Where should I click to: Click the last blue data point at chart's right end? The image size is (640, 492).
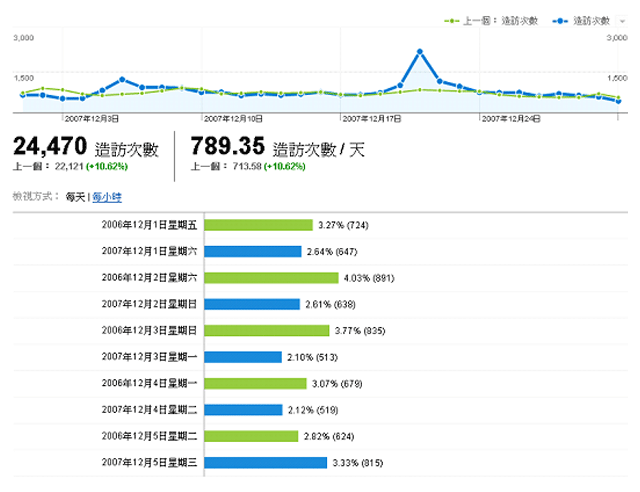click(x=619, y=101)
